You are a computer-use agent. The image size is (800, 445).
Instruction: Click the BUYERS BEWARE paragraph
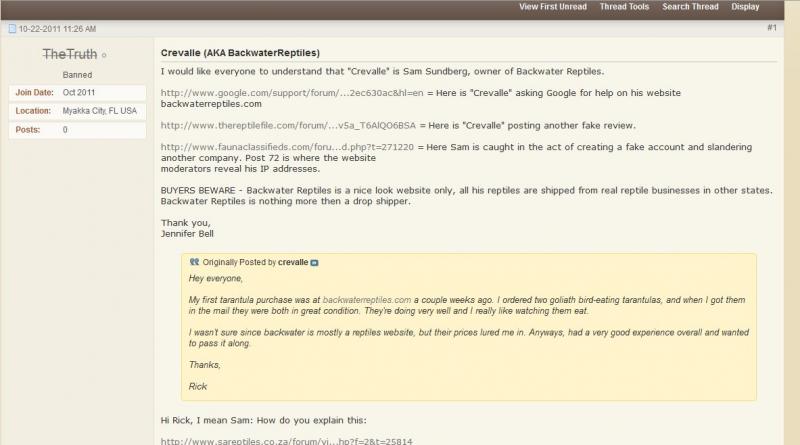point(466,195)
